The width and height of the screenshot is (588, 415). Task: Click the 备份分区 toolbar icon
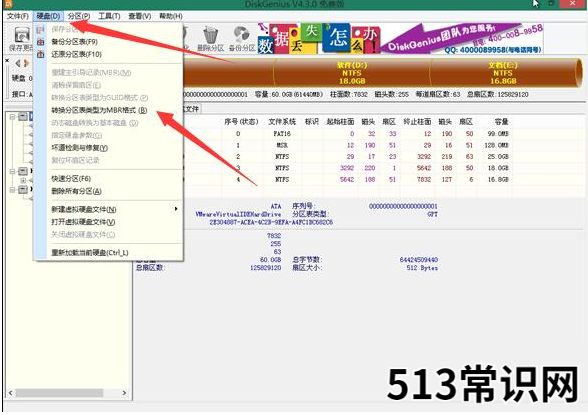coord(242,35)
